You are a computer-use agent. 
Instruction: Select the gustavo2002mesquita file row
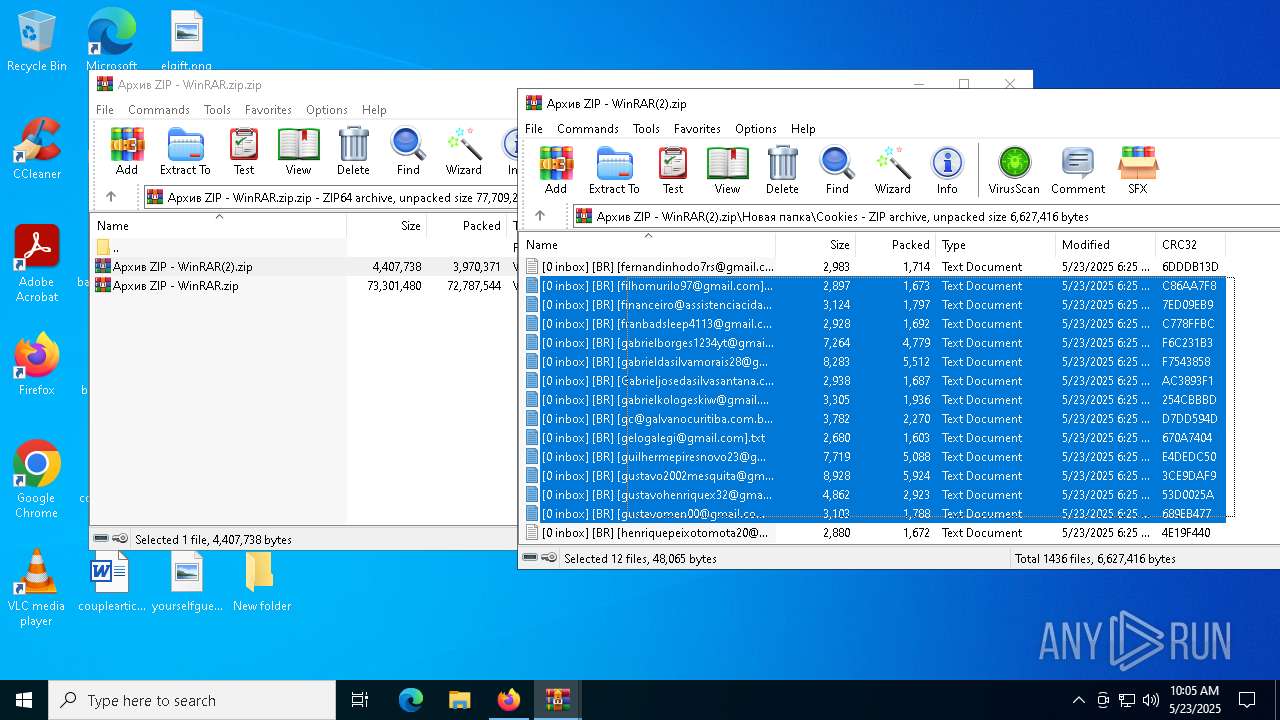pos(873,476)
